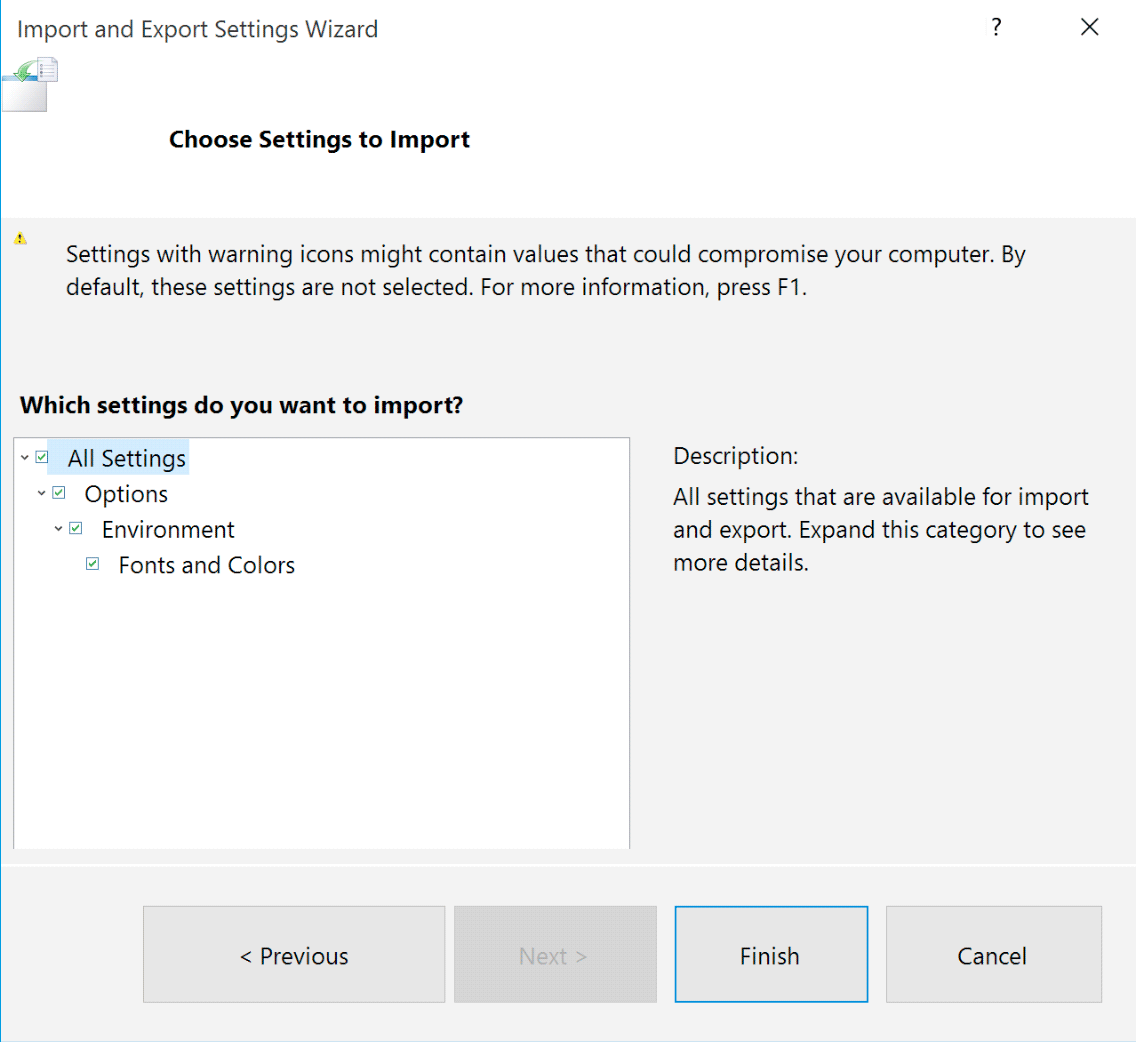Disable the Environment checkbox
Viewport: 1136px width, 1042px height.
[76, 528]
